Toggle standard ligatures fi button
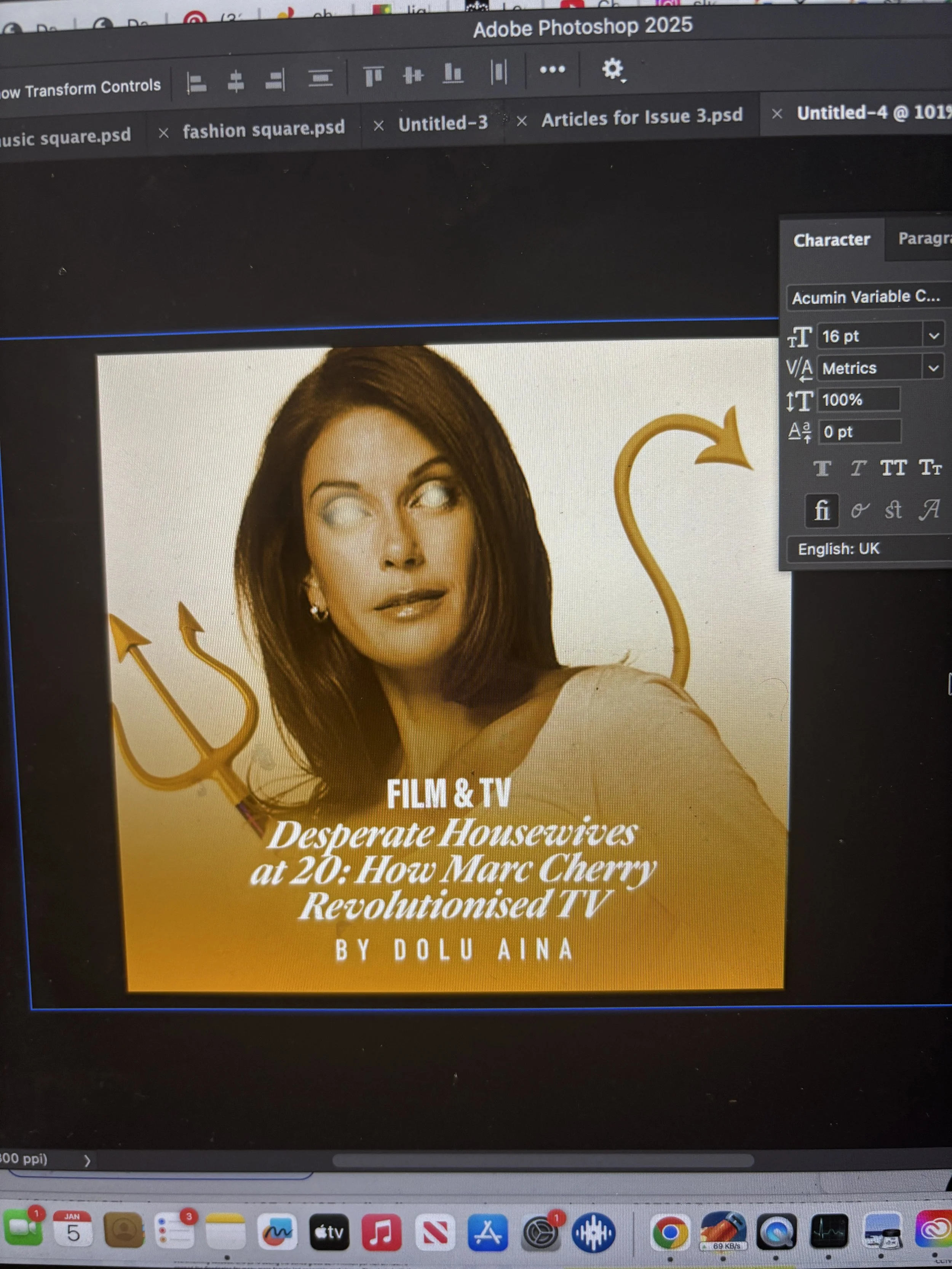This screenshot has height=1269, width=952. point(822,510)
